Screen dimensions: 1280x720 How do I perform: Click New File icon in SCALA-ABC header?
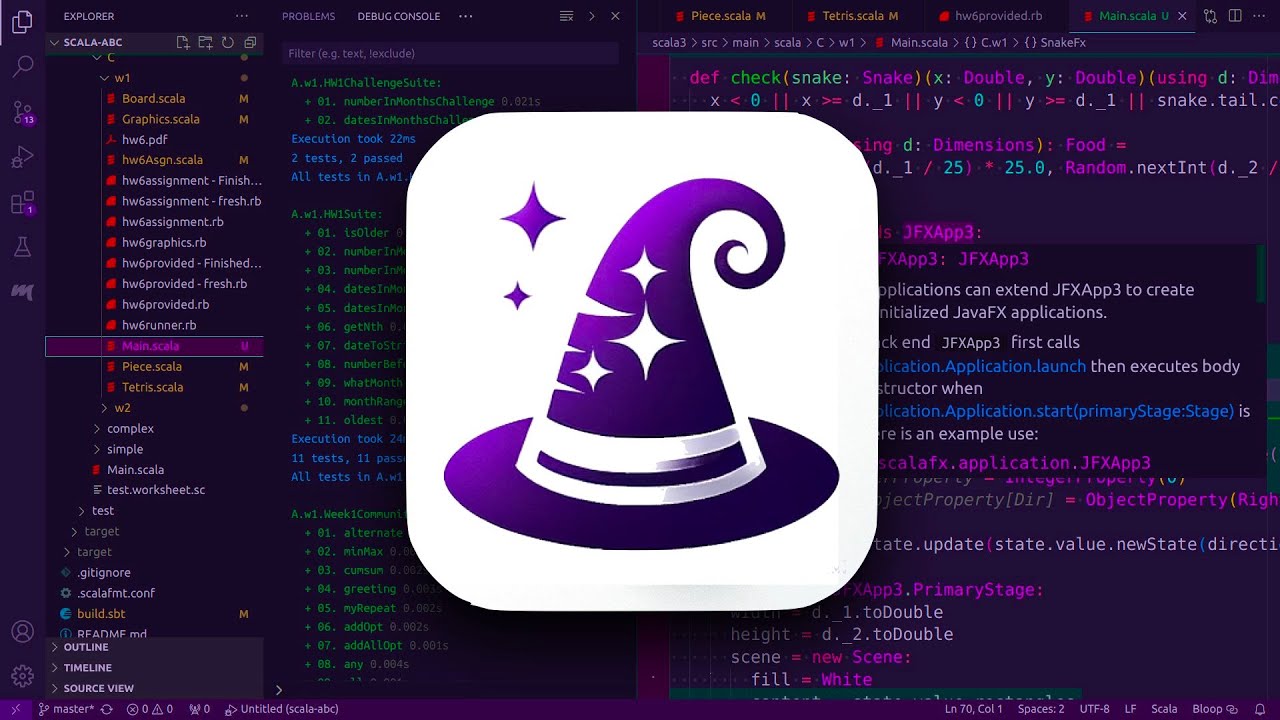pos(183,43)
